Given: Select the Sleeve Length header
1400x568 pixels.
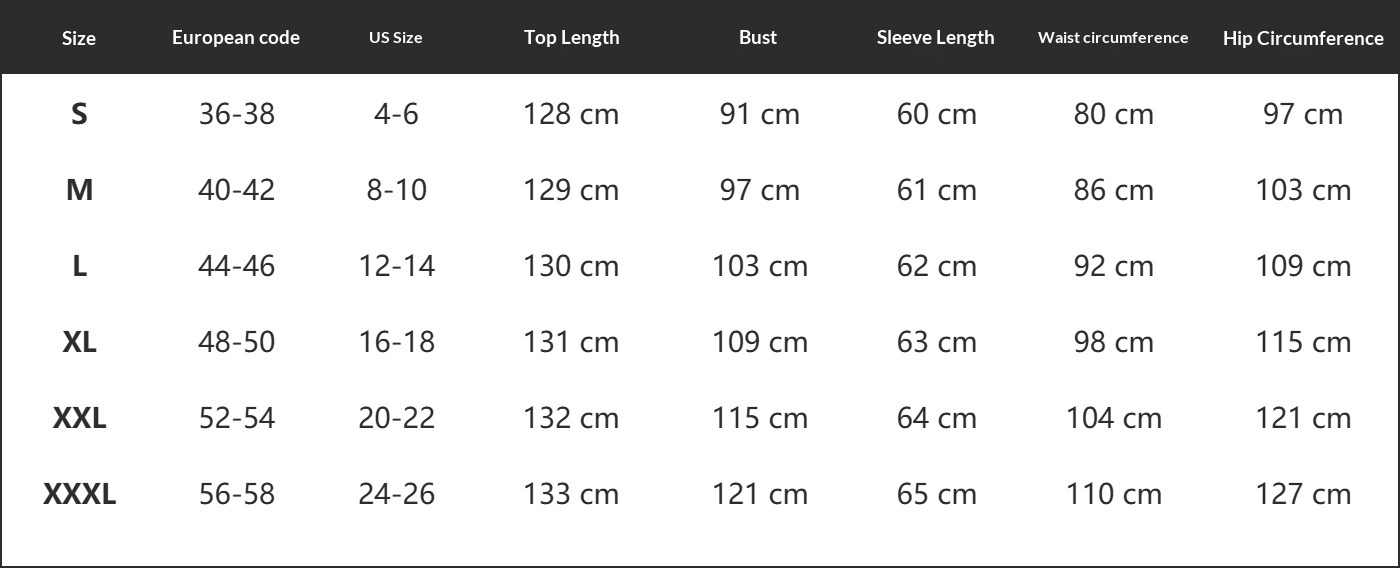Looking at the screenshot, I should click(x=936, y=38).
